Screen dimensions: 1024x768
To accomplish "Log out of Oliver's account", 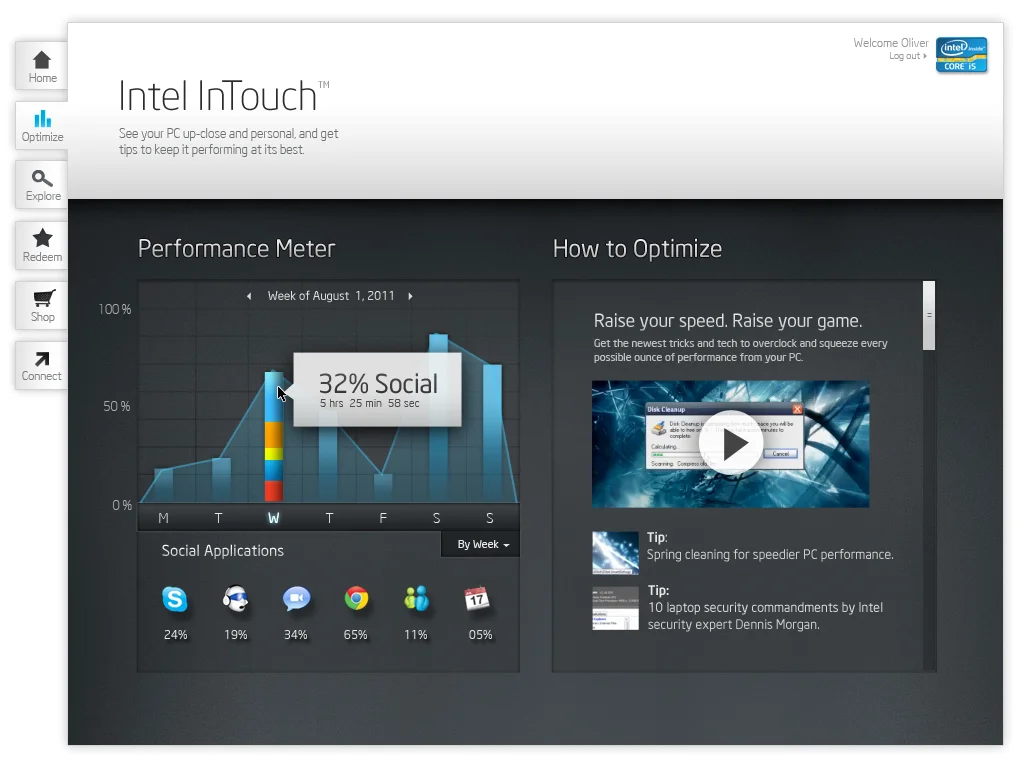I will [907, 56].
